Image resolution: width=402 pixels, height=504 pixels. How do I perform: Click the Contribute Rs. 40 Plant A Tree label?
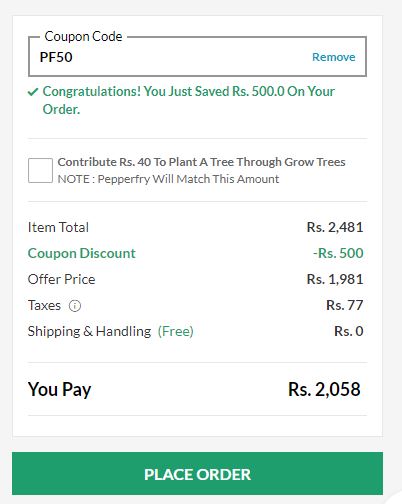(x=201, y=162)
